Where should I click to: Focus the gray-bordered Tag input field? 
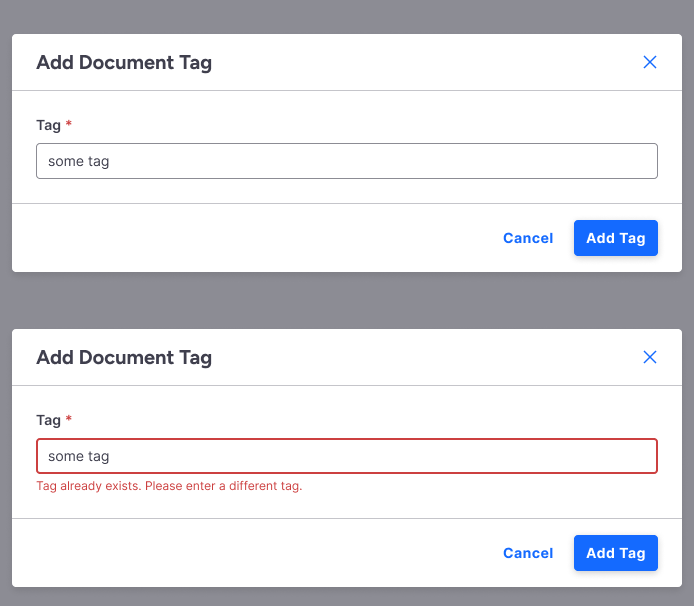(x=400, y=161)
